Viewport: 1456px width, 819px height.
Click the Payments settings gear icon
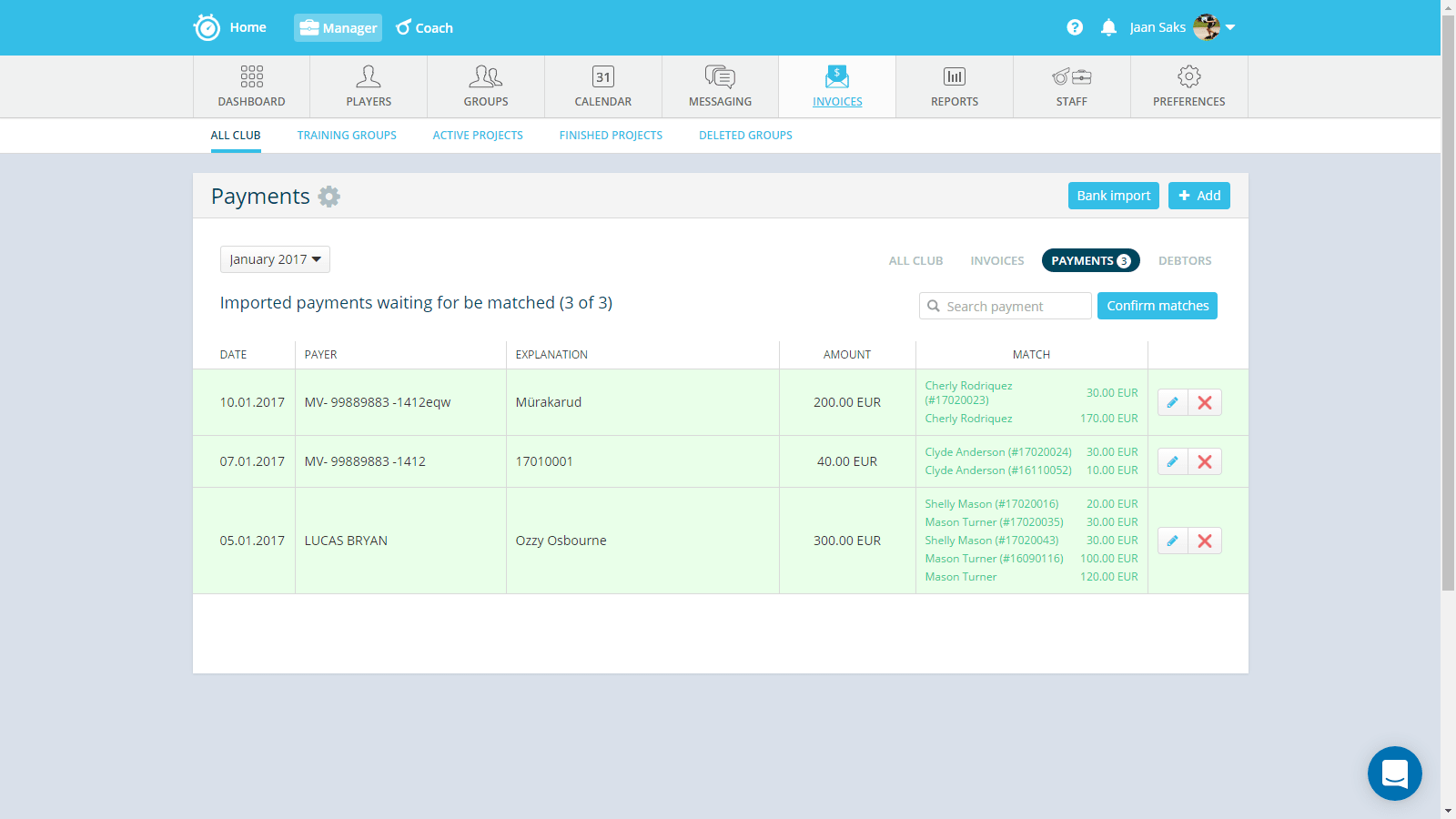click(x=329, y=197)
